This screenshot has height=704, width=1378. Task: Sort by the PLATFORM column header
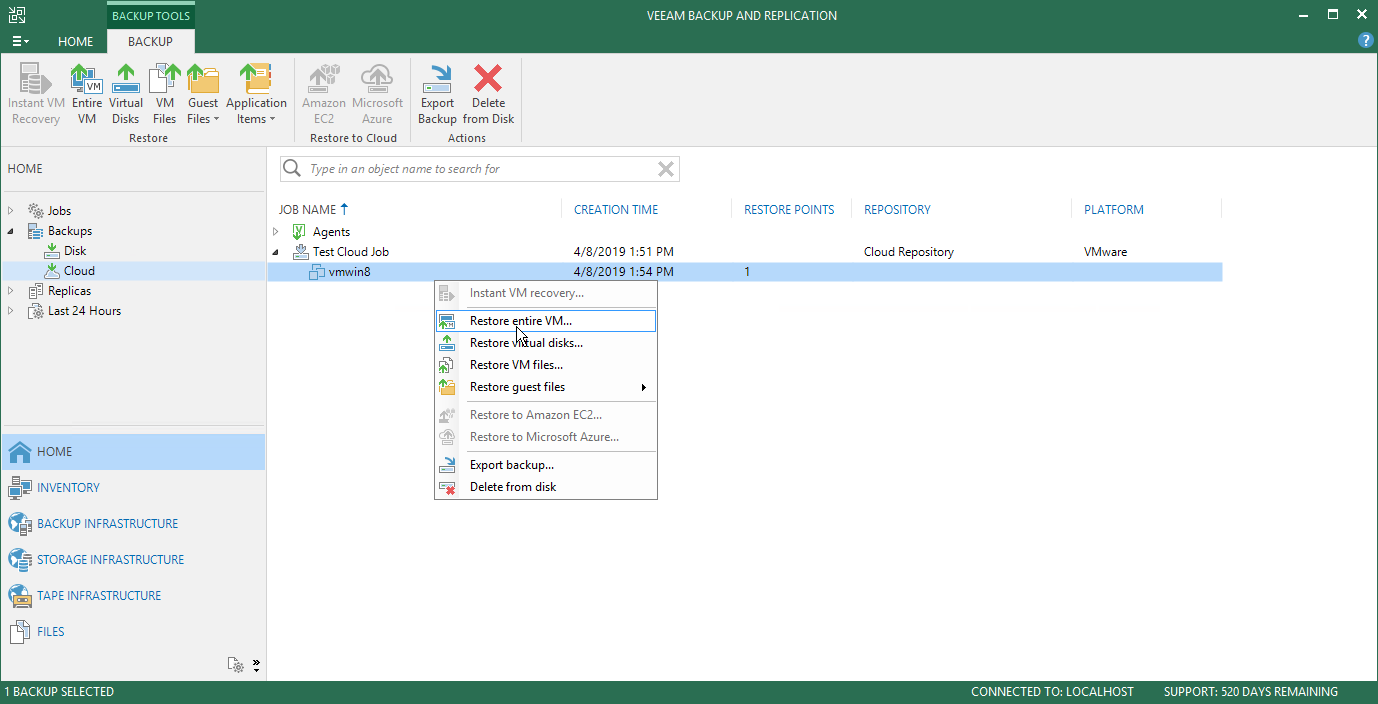1114,210
